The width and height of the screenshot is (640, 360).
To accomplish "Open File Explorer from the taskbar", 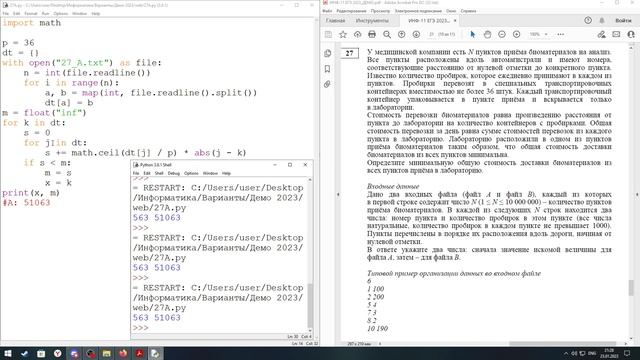I will 107,353.
